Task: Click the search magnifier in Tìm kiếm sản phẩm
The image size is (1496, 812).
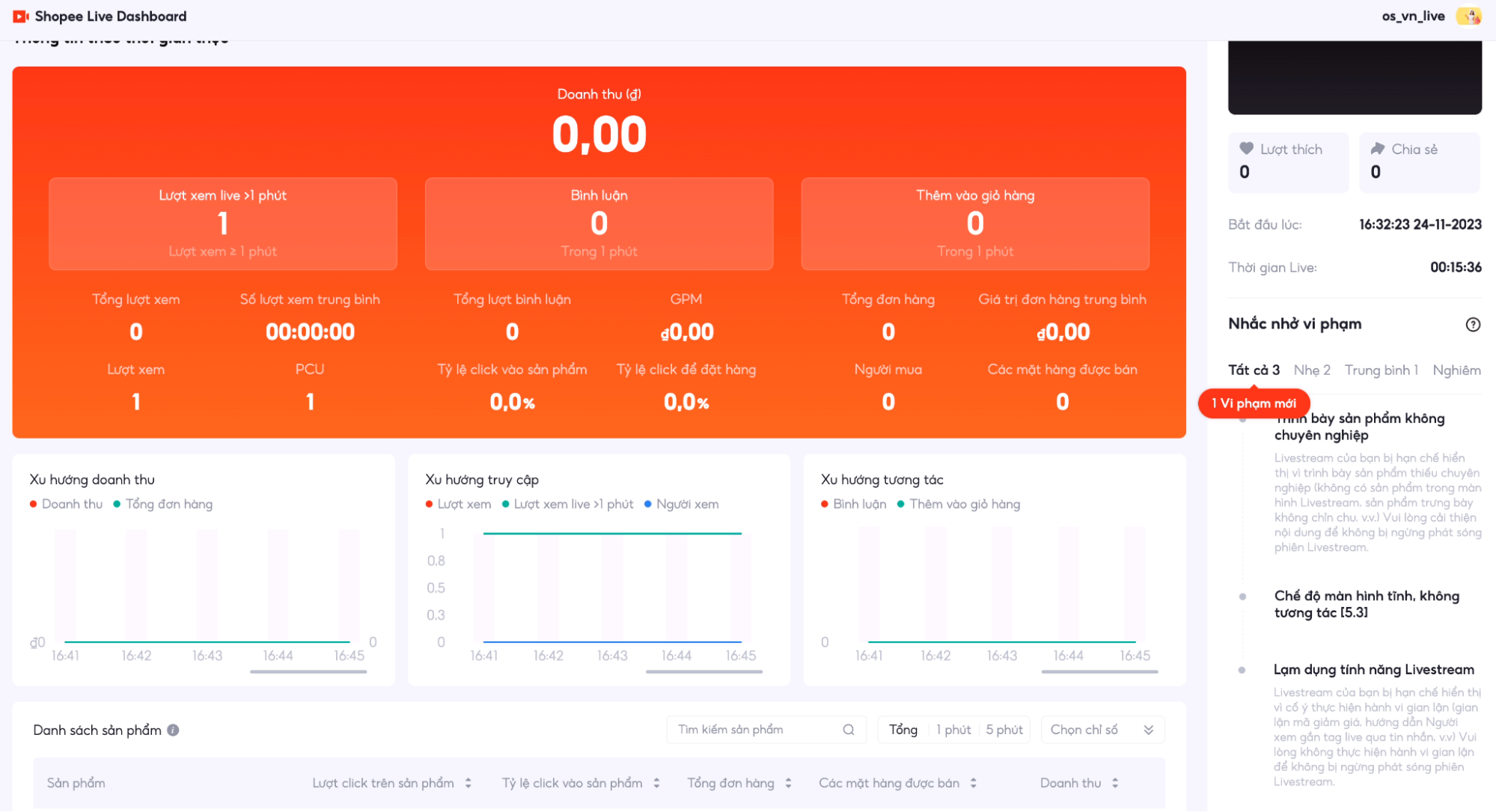Action: point(849,729)
